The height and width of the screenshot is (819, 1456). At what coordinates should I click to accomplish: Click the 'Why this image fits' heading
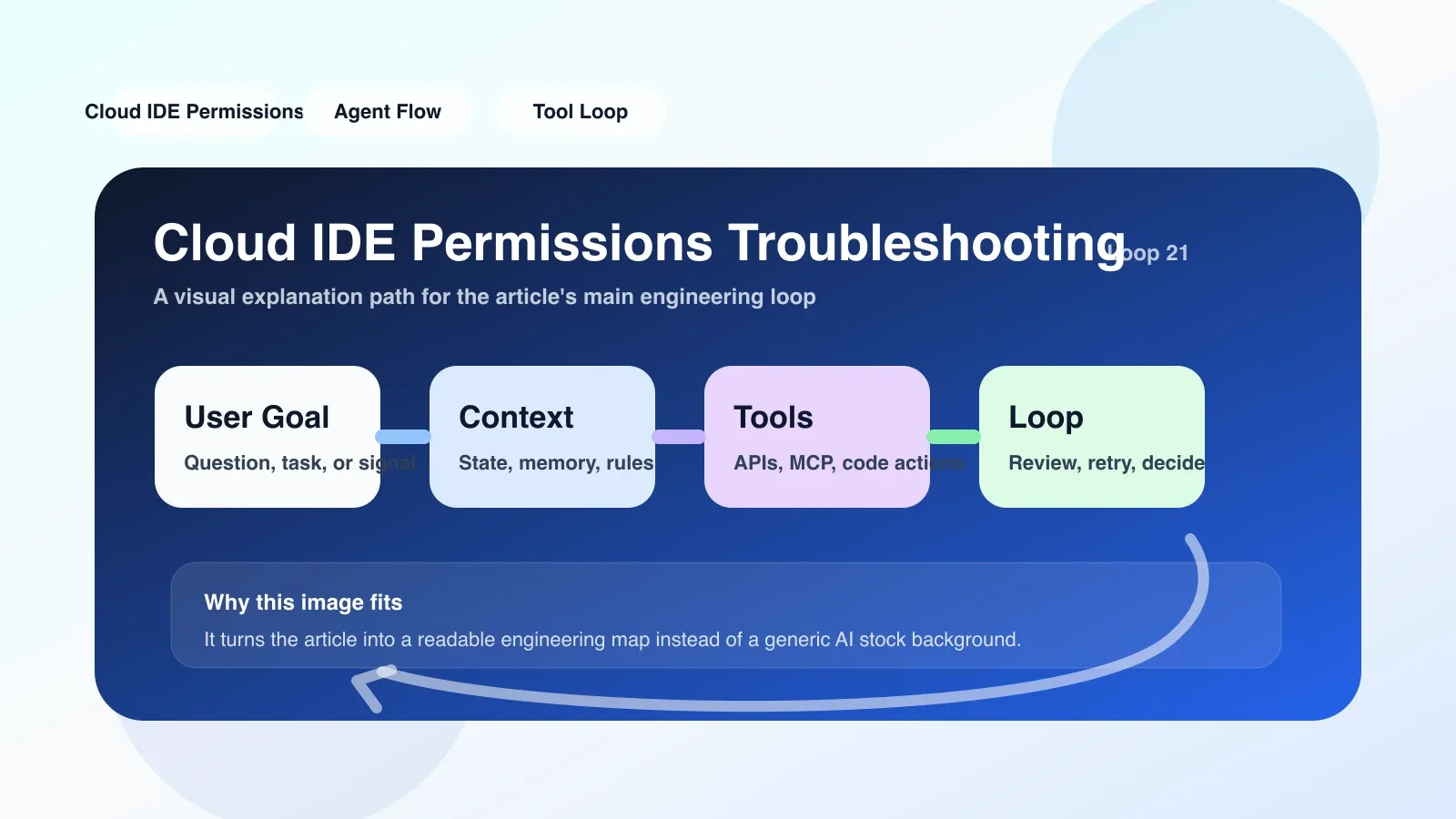[303, 602]
